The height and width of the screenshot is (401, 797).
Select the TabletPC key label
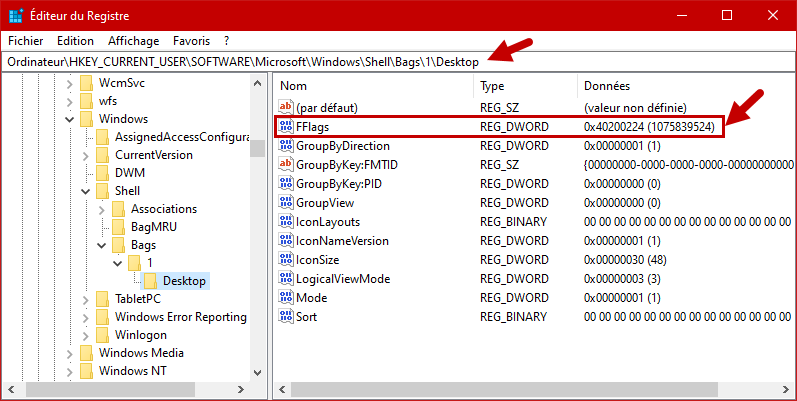[138, 299]
